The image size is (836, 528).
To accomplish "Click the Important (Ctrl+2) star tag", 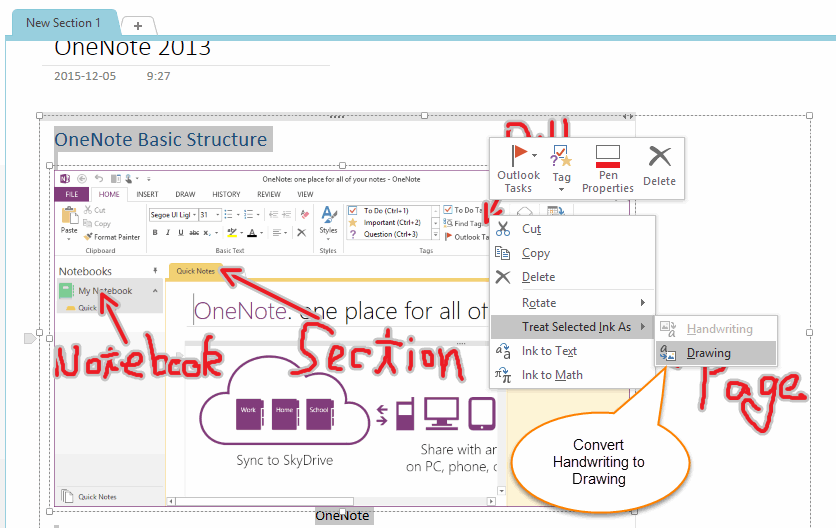I will [x=353, y=222].
